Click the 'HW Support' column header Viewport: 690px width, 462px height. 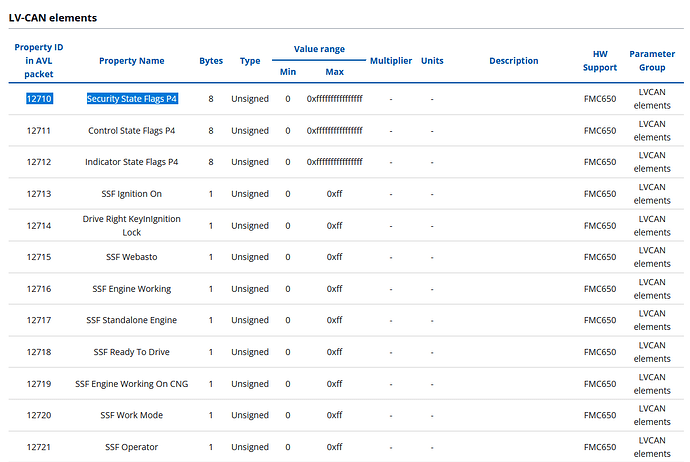pyautogui.click(x=600, y=60)
